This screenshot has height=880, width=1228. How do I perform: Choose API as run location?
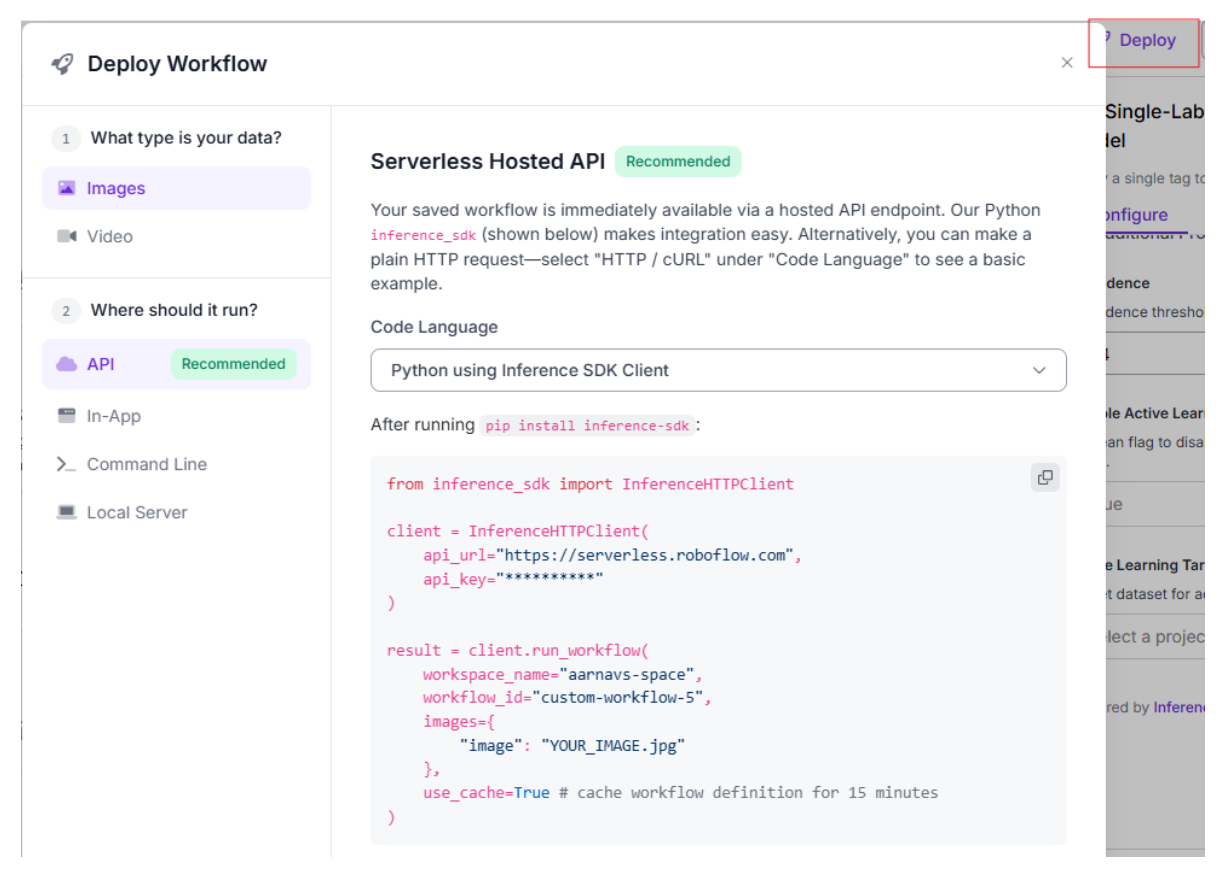tap(176, 364)
